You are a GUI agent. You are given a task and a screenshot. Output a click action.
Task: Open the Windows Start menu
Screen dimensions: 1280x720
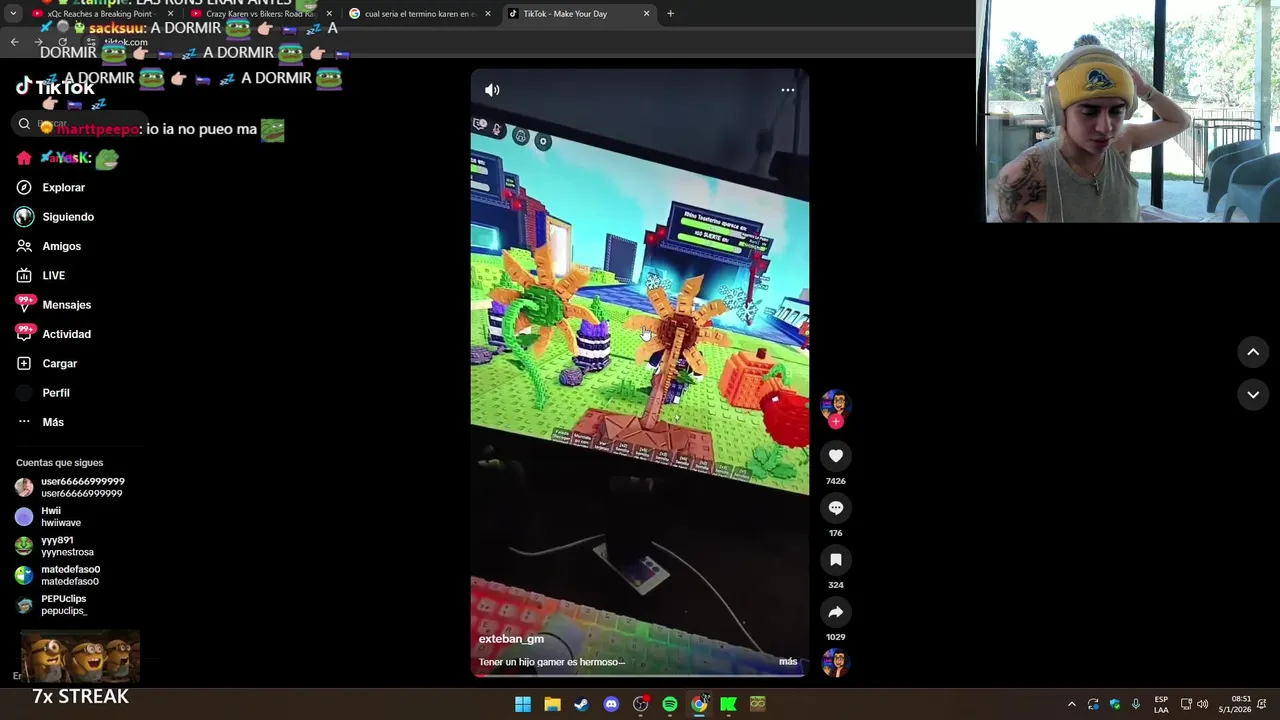(x=523, y=704)
